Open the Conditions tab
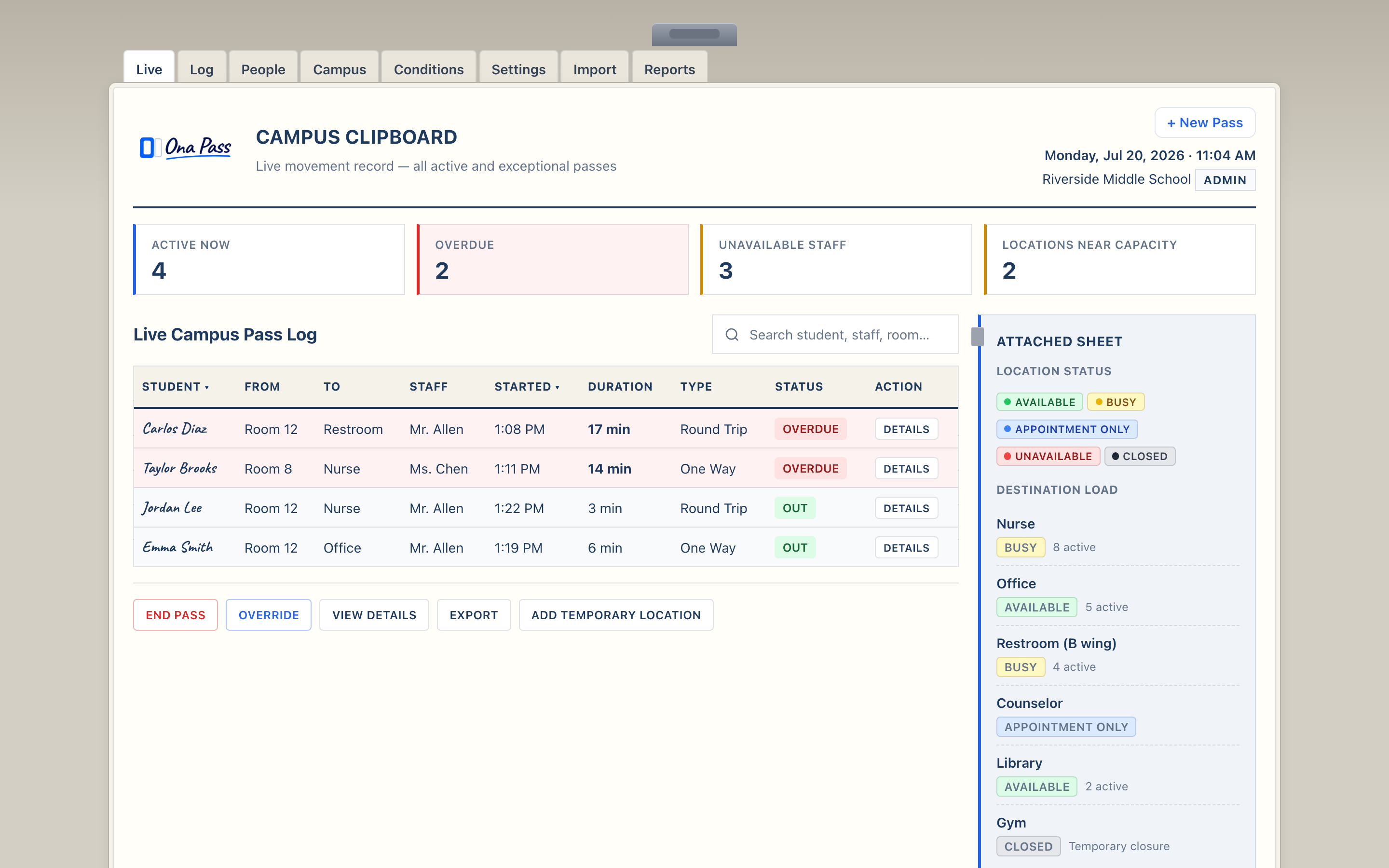Image resolution: width=1389 pixels, height=868 pixels. point(429,68)
